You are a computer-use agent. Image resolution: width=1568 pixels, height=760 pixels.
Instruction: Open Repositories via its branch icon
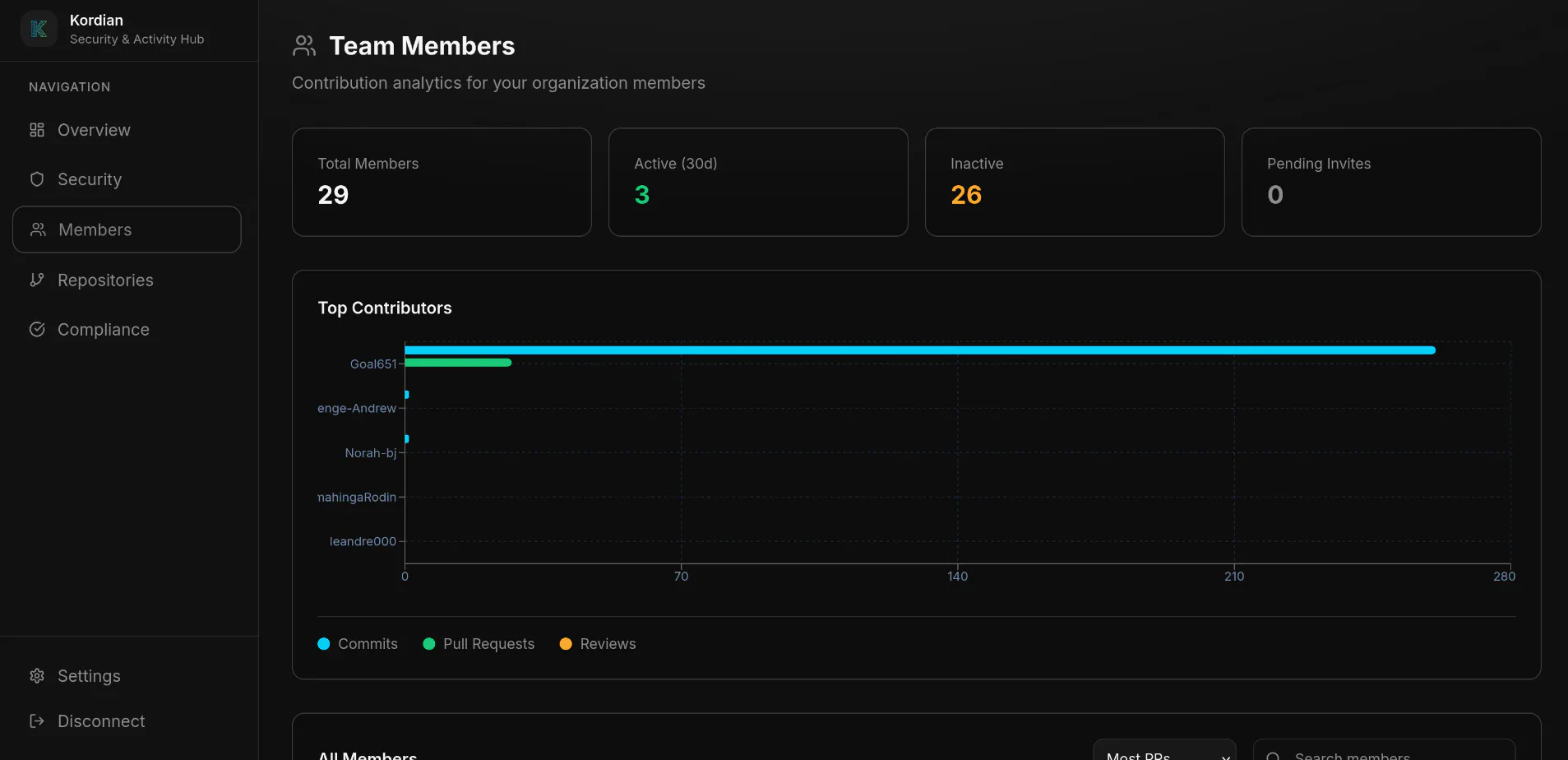click(37, 280)
